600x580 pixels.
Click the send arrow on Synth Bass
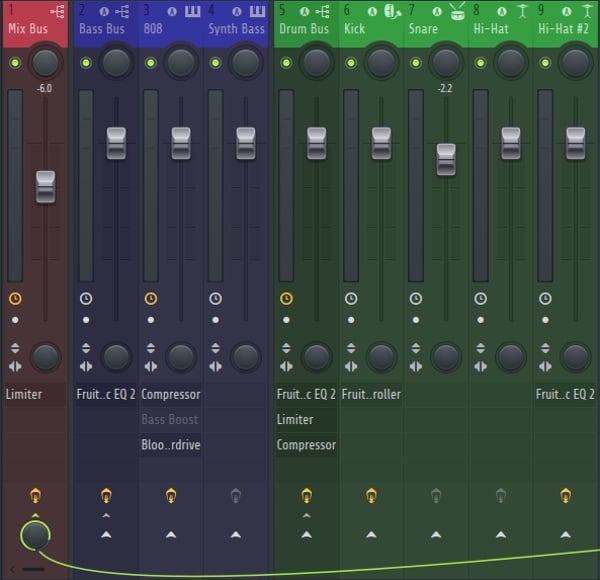(x=236, y=534)
